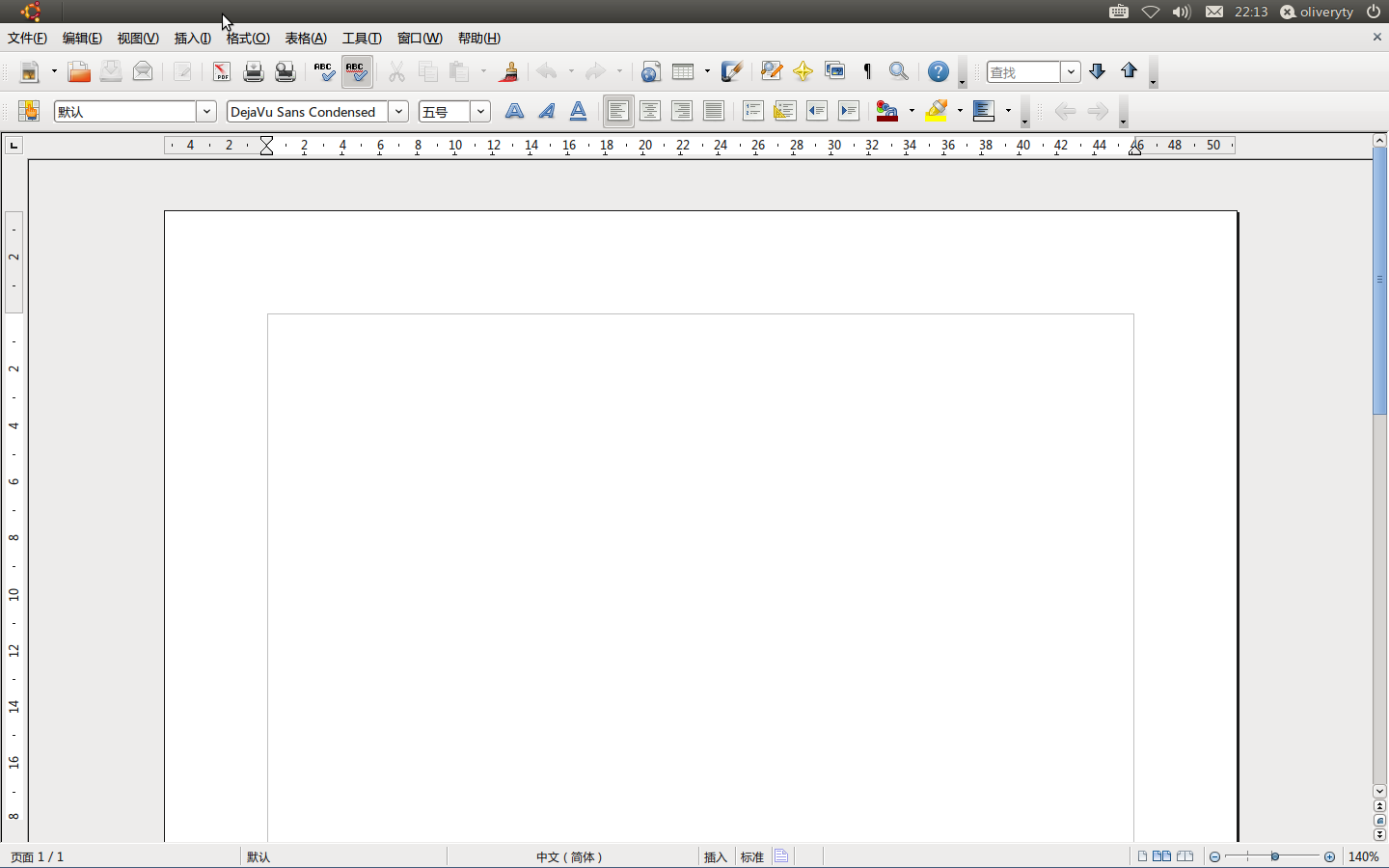This screenshot has height=868, width=1389.
Task: Open the 格式(O) menu
Action: 248,39
